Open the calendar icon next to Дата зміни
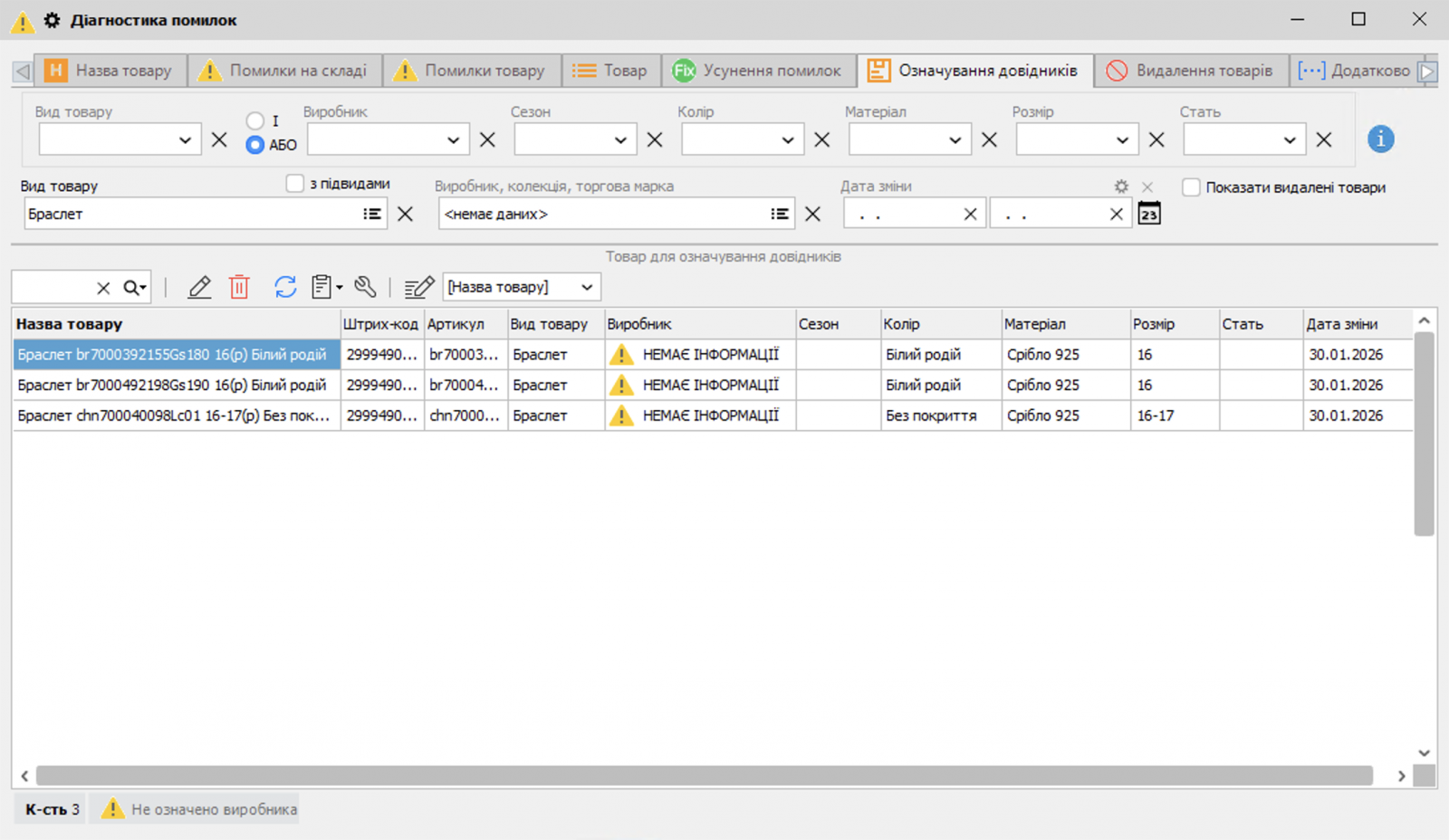The height and width of the screenshot is (840, 1449). coord(1148,213)
